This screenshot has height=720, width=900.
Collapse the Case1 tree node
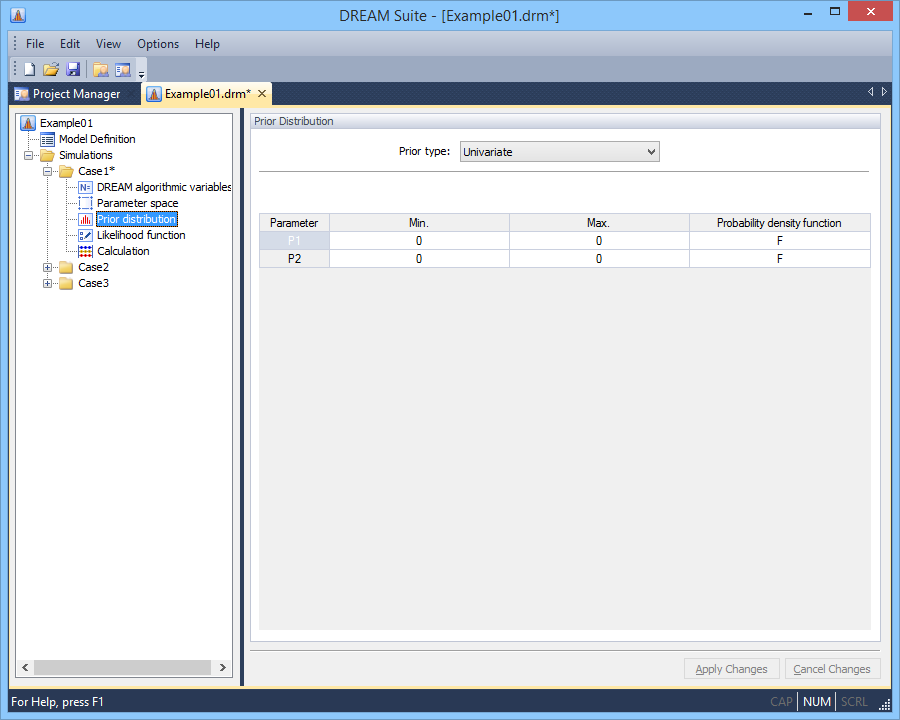(48, 171)
